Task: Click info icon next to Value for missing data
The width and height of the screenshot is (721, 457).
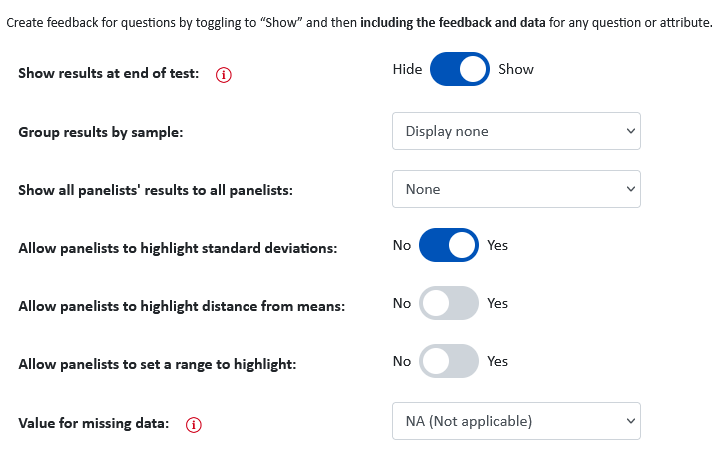Action: [194, 424]
